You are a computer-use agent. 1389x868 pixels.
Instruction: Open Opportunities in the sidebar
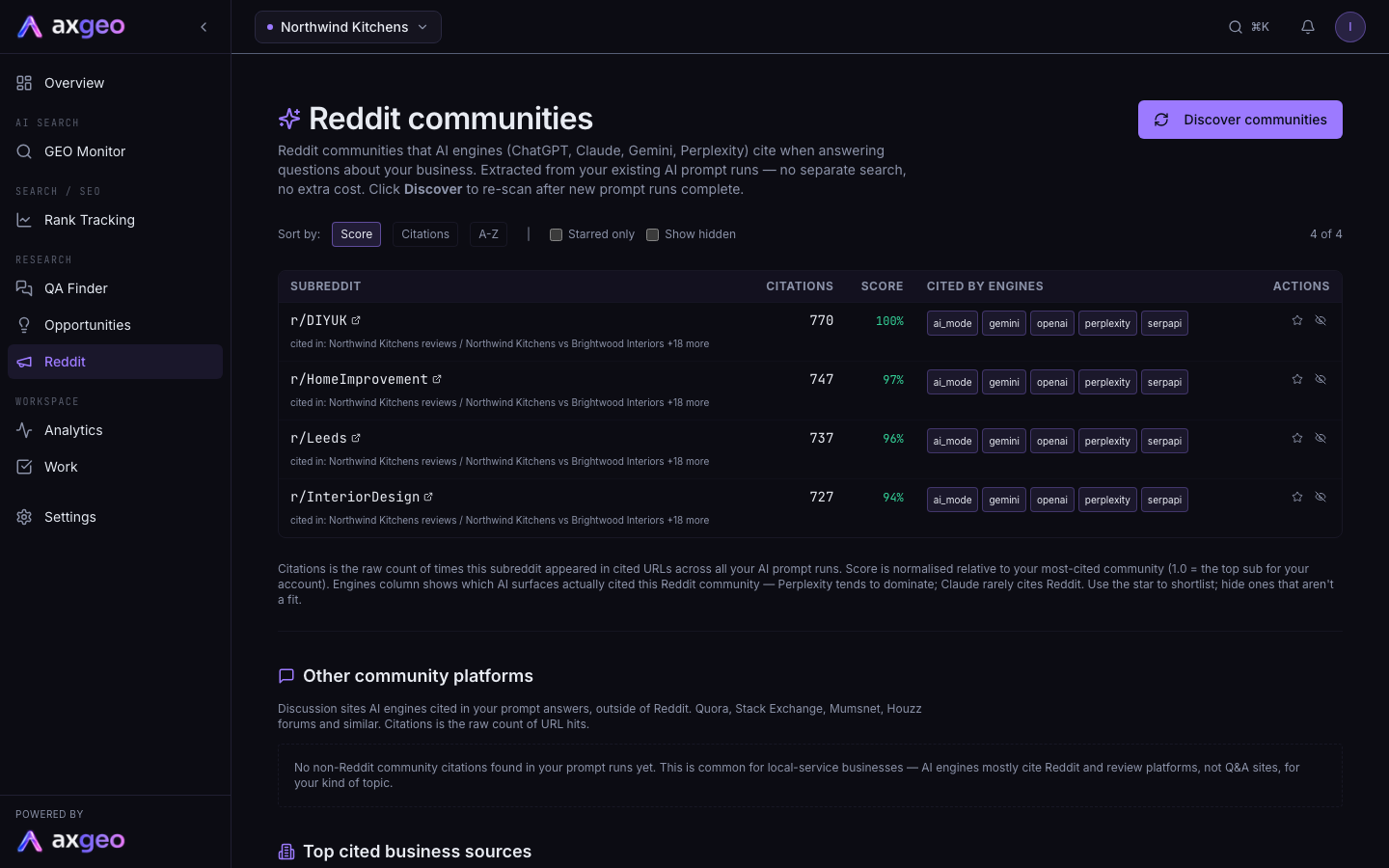click(x=116, y=325)
